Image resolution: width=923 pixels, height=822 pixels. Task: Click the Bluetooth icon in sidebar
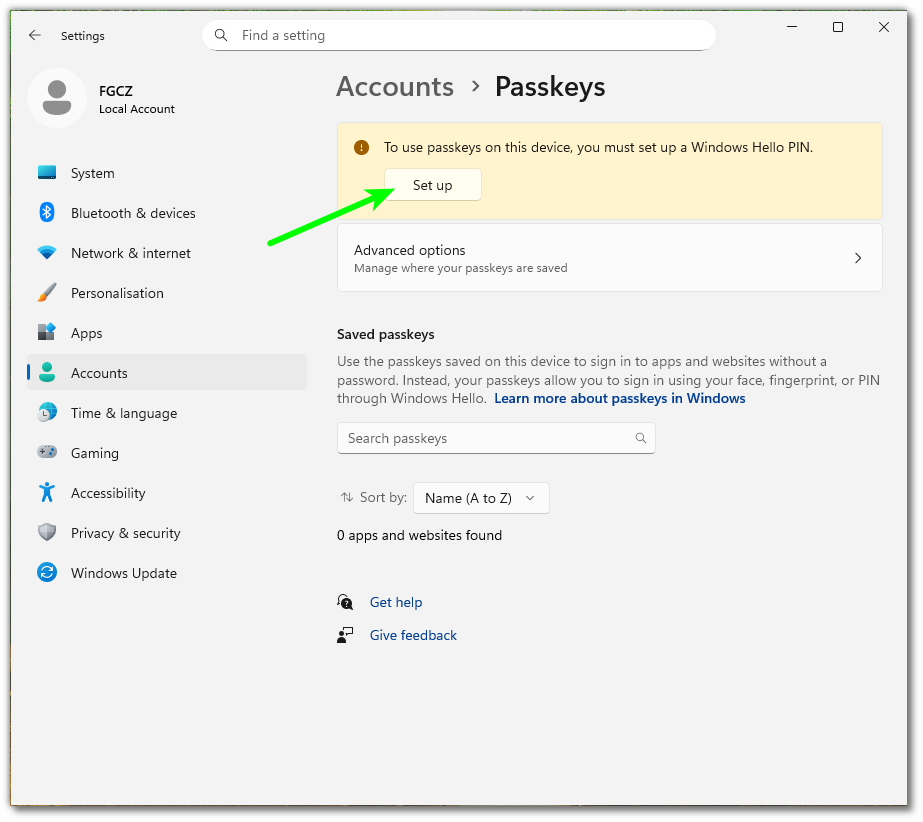pyautogui.click(x=47, y=213)
